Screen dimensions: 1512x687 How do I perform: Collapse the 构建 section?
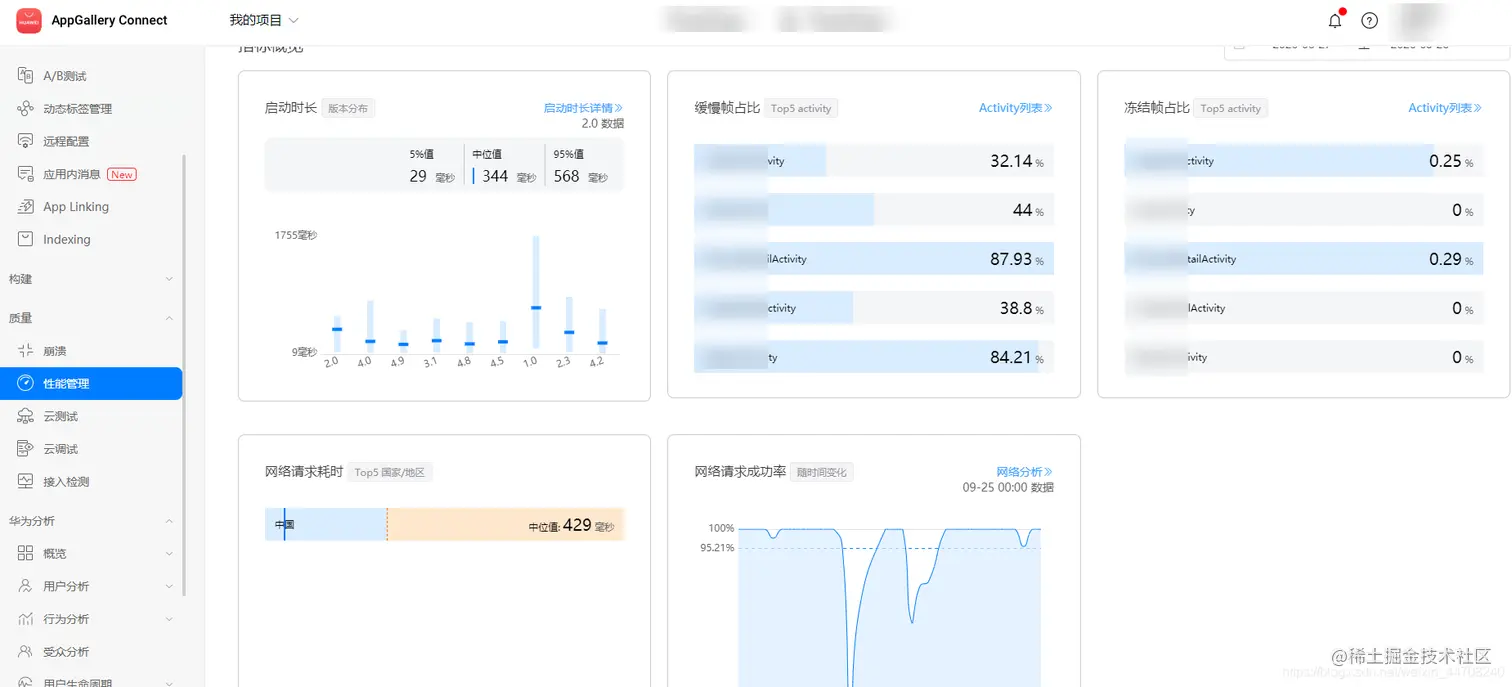tap(169, 279)
